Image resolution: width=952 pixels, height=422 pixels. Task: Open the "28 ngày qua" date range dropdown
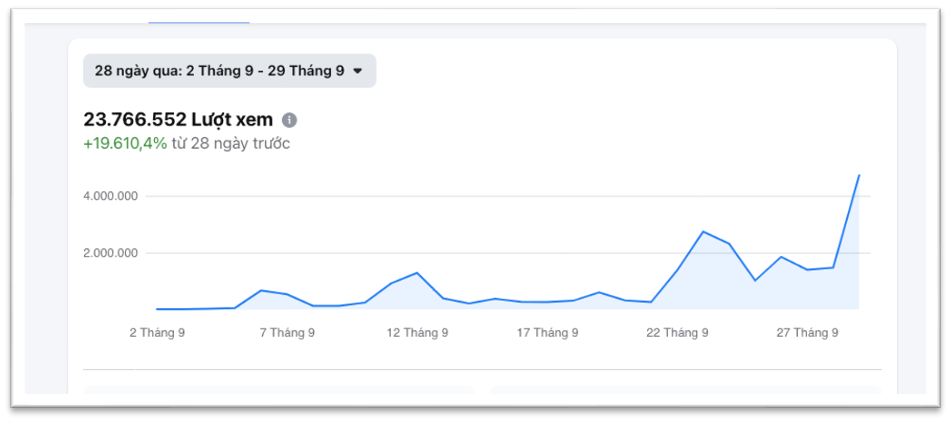(x=229, y=71)
